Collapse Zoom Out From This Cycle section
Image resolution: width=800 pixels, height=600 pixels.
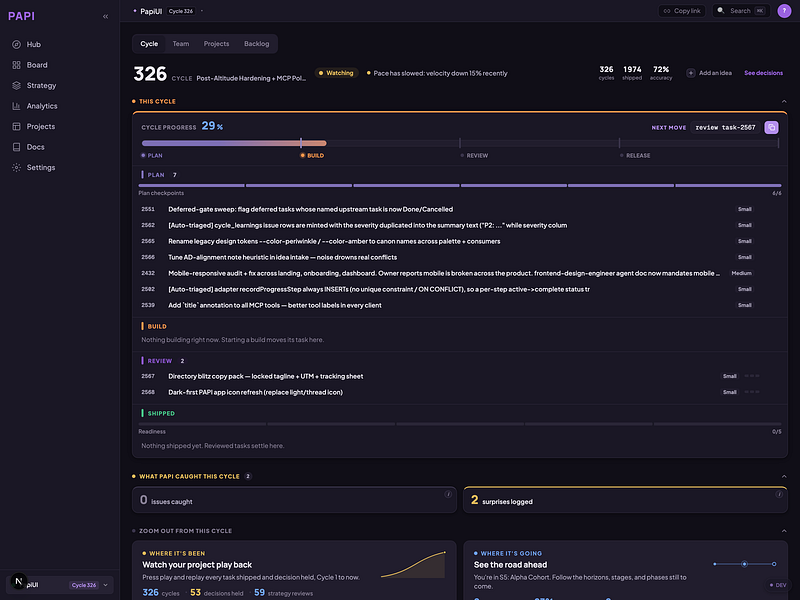[784, 531]
